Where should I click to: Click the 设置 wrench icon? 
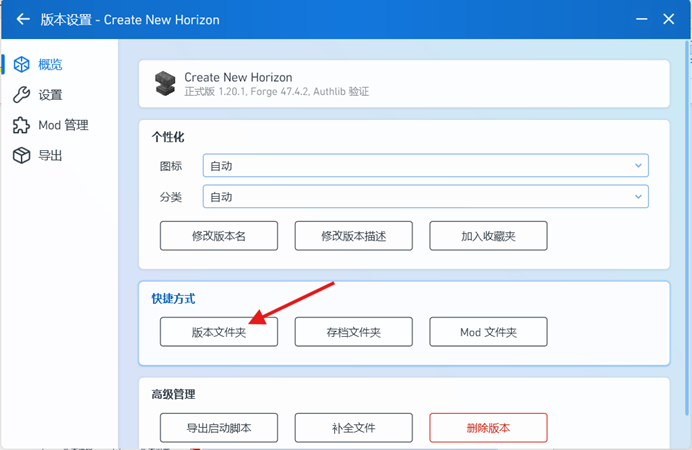coord(20,95)
